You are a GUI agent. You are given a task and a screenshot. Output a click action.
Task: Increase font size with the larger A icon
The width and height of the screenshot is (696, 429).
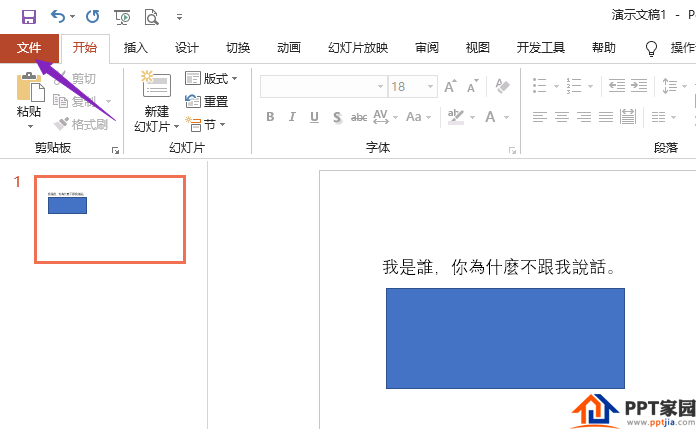(x=451, y=86)
